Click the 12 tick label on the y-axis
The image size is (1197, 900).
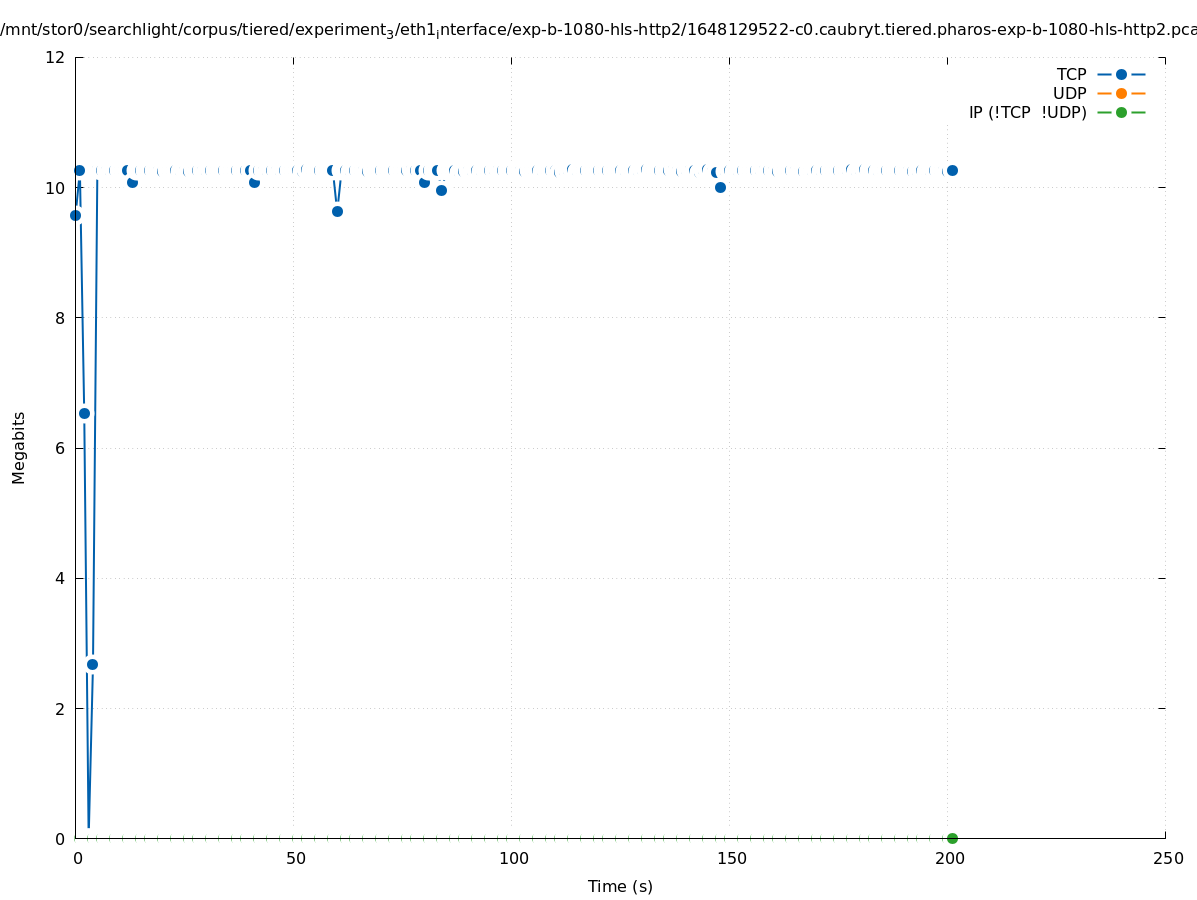55,57
